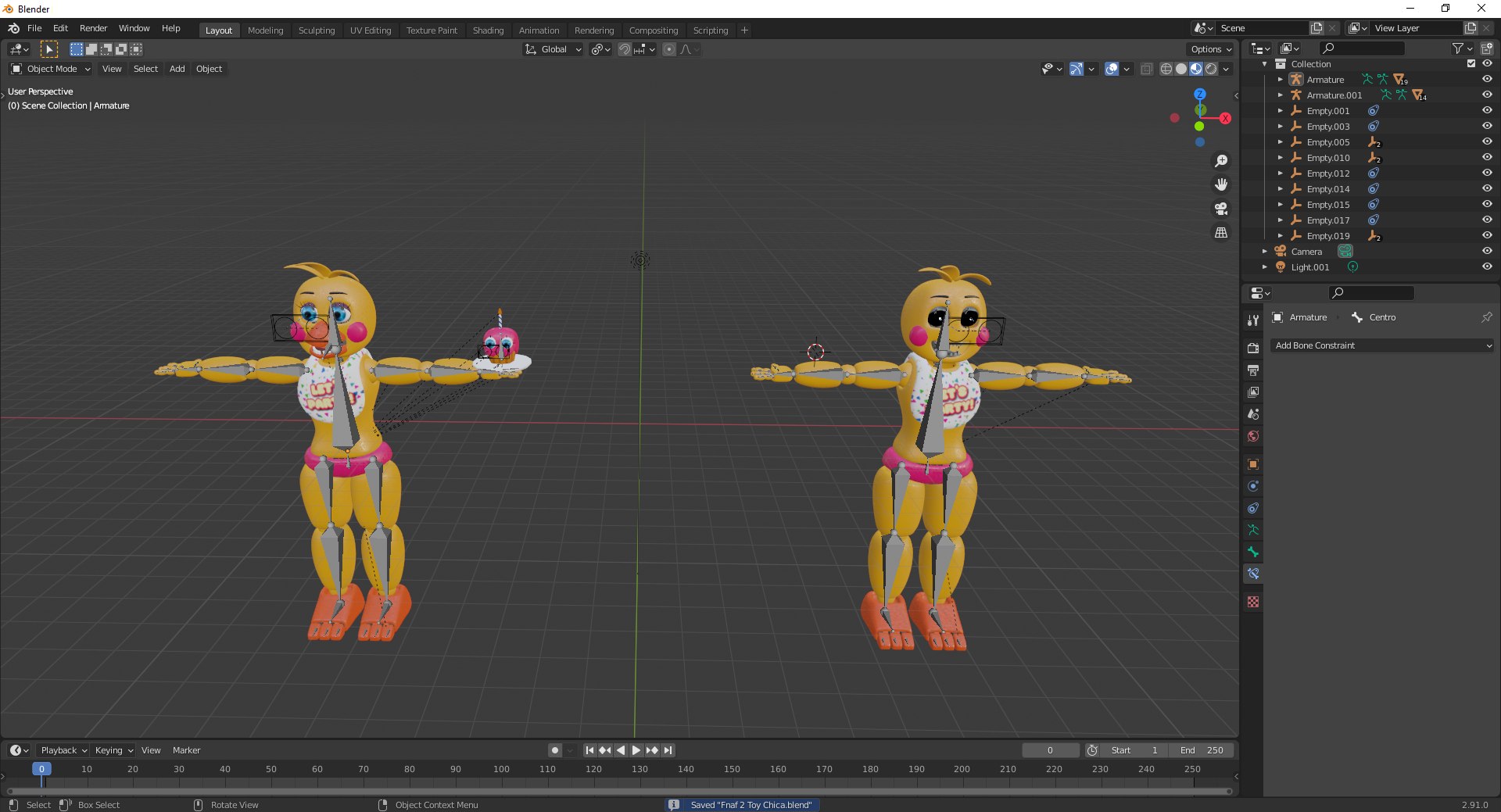This screenshot has width=1501, height=812.
Task: Uncheck the Collection exclude checkbox
Action: 1471,64
